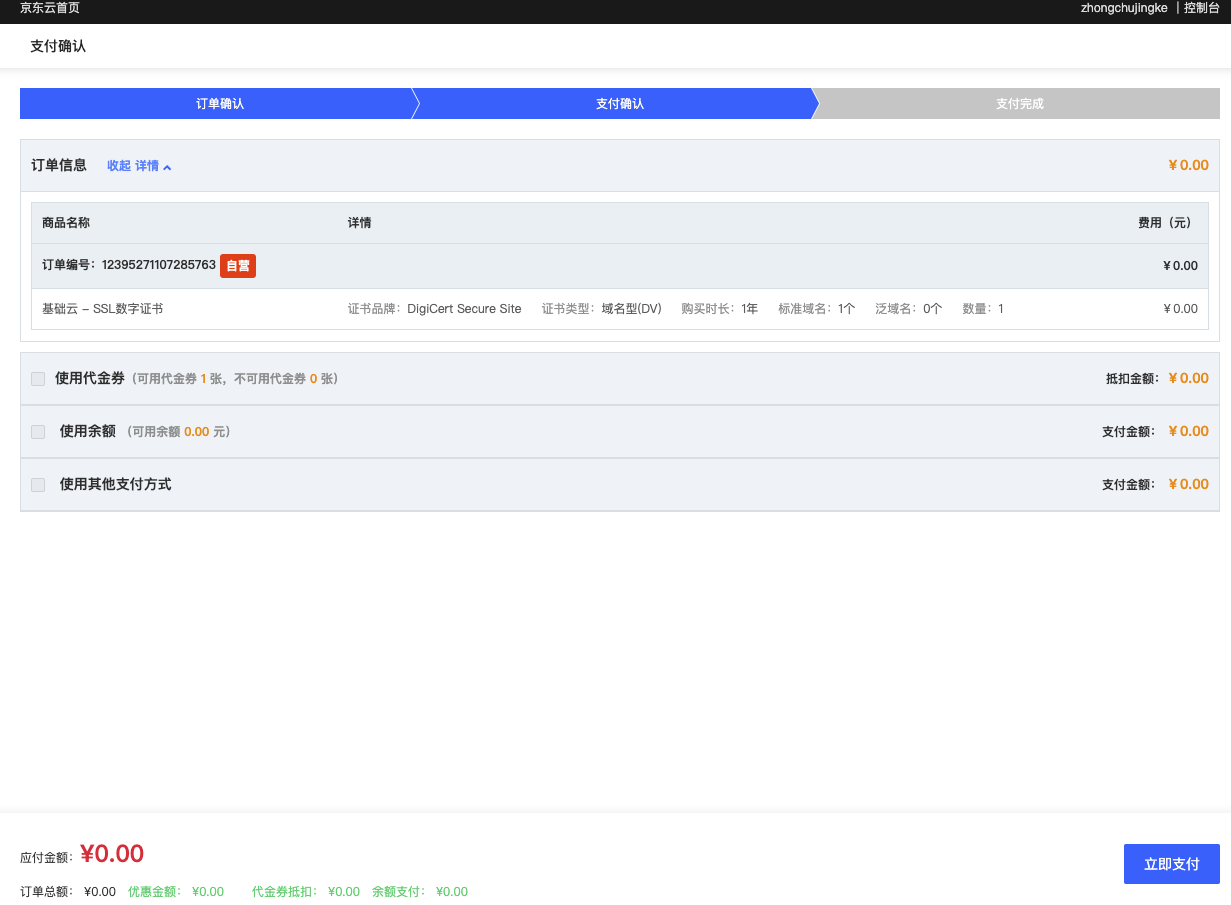Click the red 自营 badge
Viewport: 1231px width, 905px height.
click(238, 266)
